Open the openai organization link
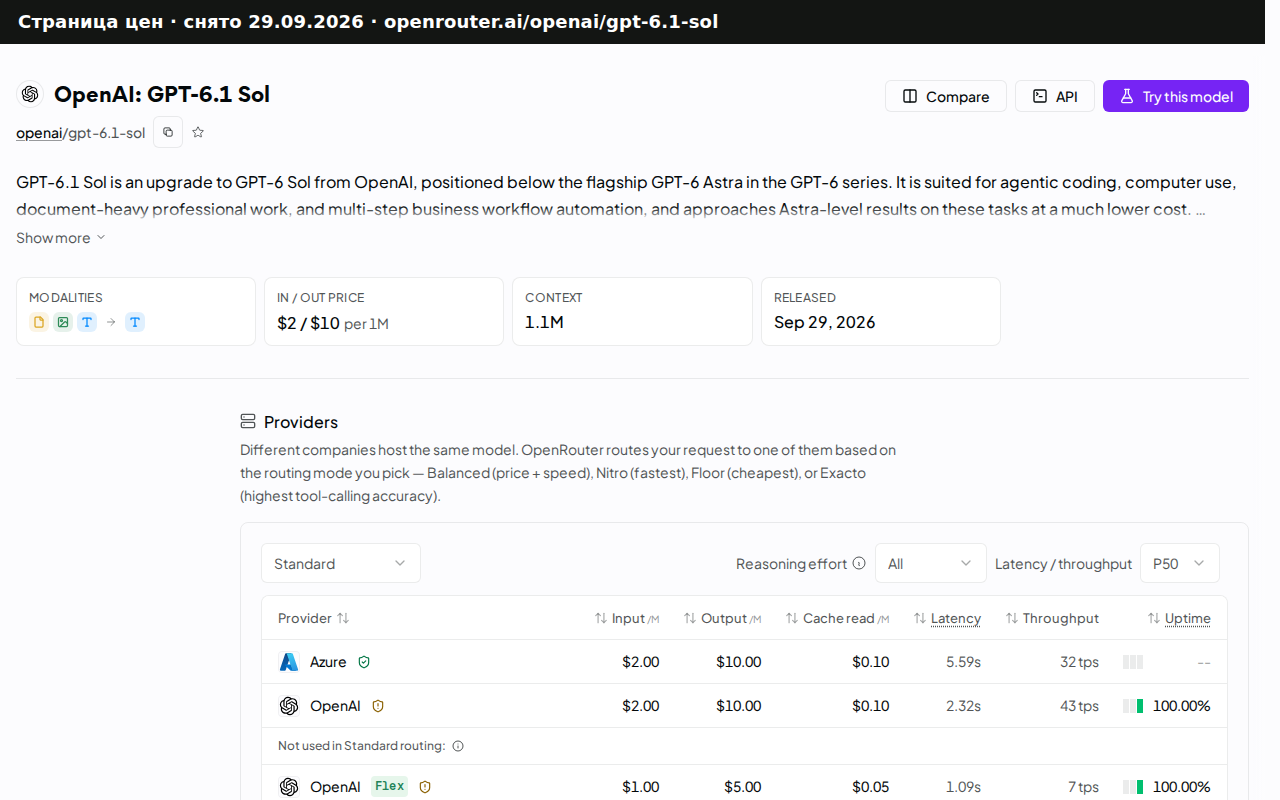The image size is (1280, 800). 39,133
